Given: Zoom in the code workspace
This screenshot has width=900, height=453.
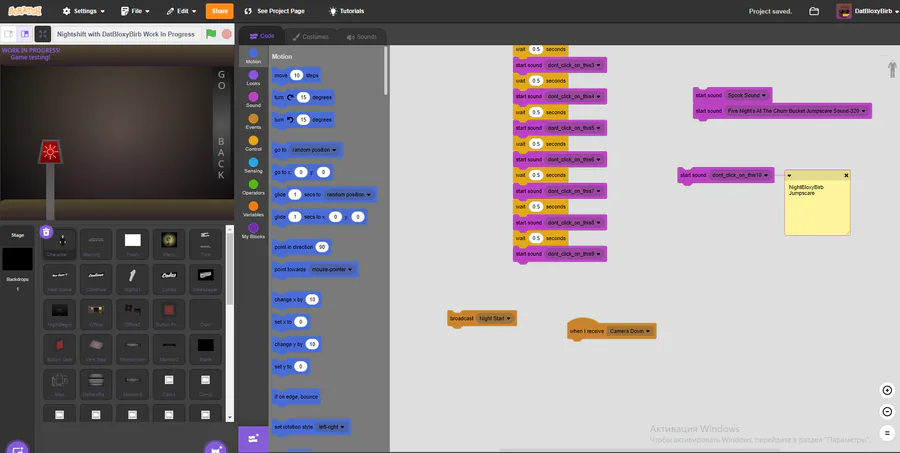Looking at the screenshot, I should click(x=887, y=390).
